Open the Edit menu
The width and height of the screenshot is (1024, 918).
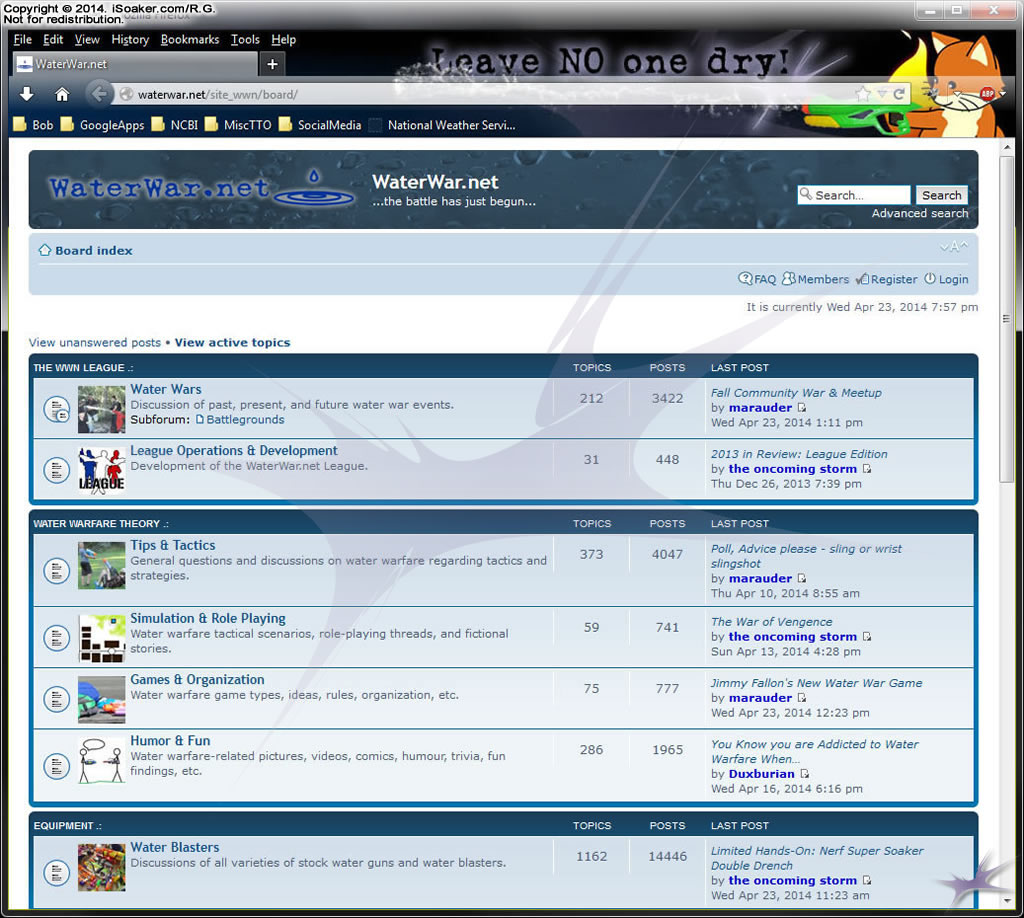[x=53, y=40]
